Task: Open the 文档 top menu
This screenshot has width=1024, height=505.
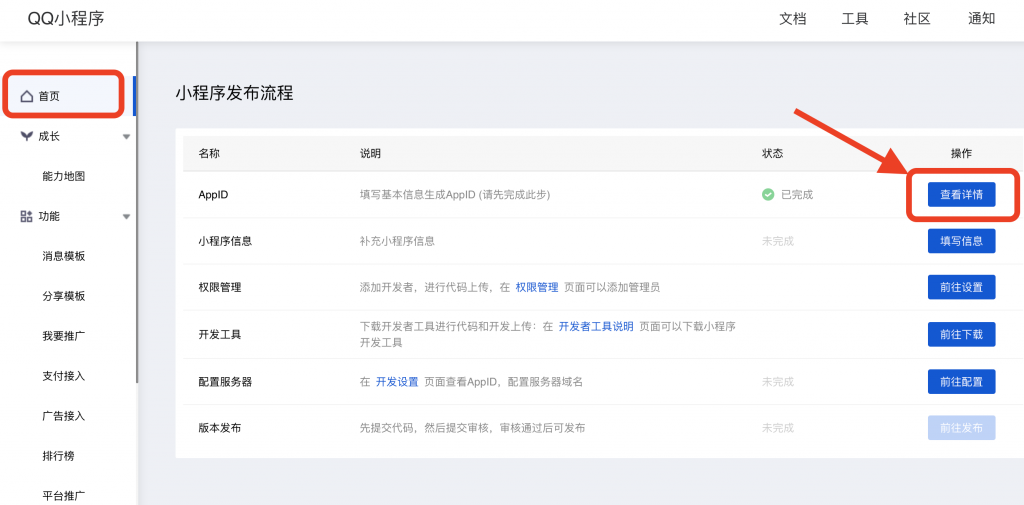Action: (x=793, y=19)
